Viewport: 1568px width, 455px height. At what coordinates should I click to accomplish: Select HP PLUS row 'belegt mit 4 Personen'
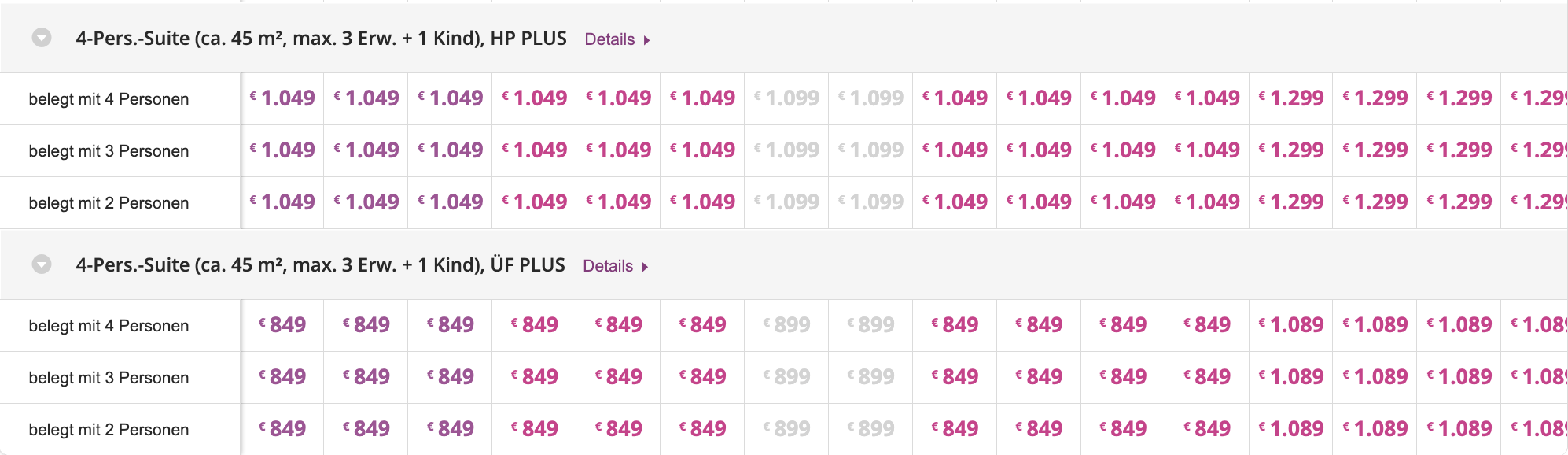pos(109,99)
